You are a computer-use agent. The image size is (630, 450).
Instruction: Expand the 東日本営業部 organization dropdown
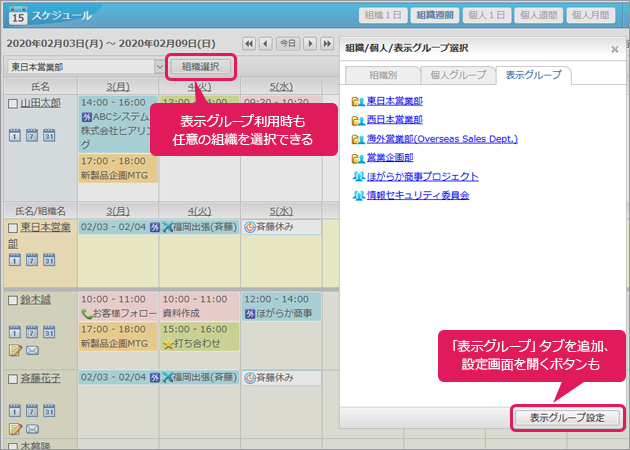(x=160, y=66)
